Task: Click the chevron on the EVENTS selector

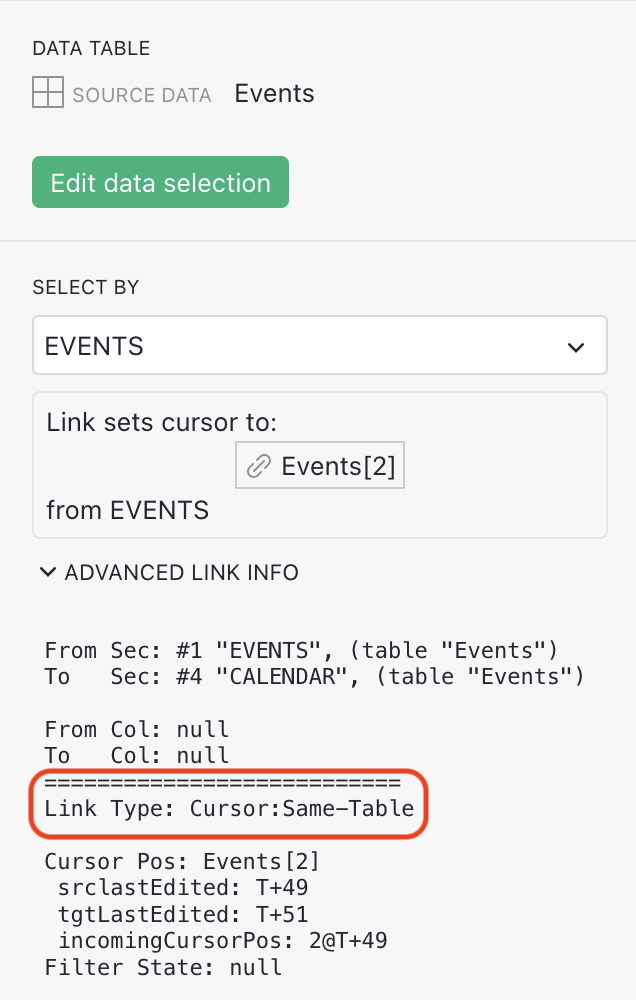Action: [x=576, y=346]
